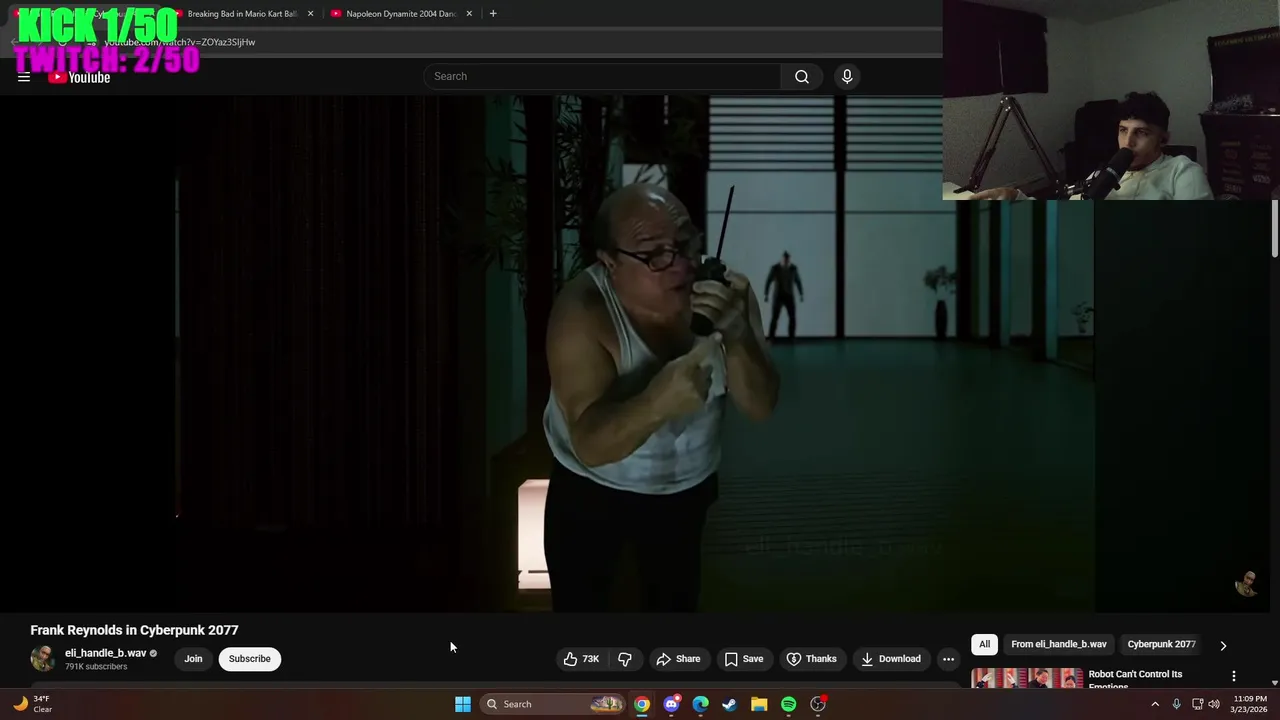Open options for Robot Can't Control video
Viewport: 1280px width, 720px height.
(x=1234, y=676)
